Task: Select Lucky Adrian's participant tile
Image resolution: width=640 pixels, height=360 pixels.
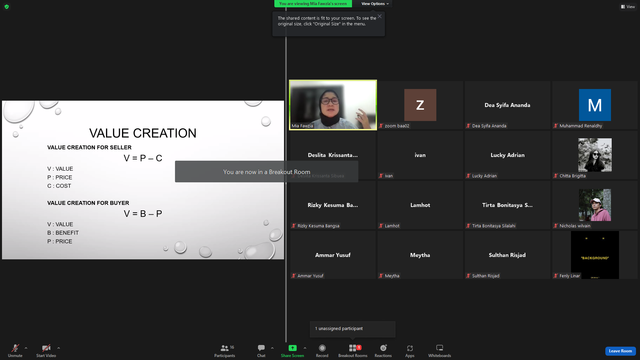Action: (507, 155)
